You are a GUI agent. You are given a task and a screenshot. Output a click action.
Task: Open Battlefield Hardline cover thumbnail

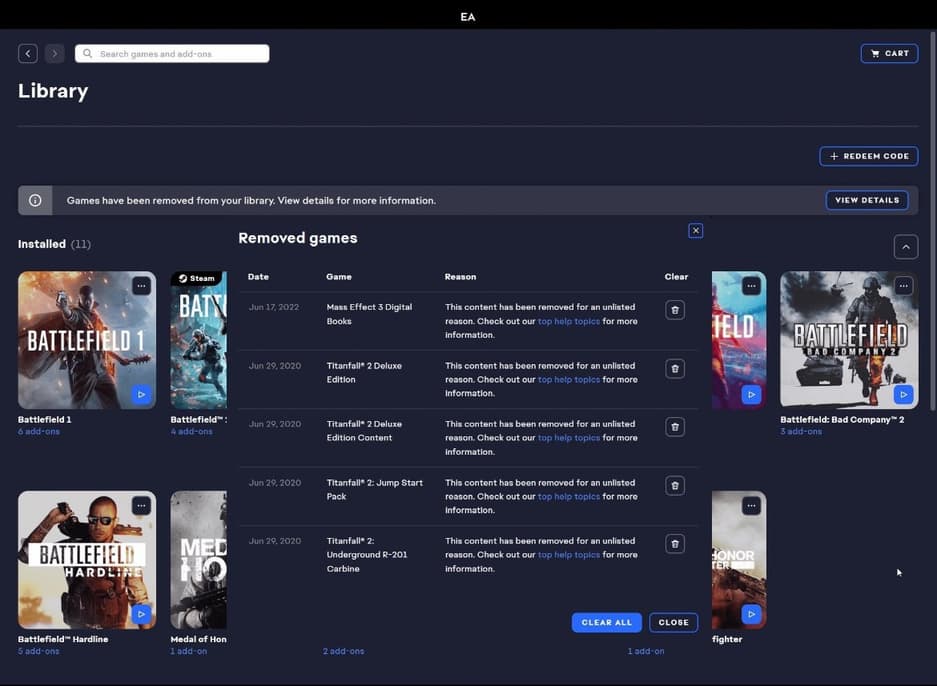[x=87, y=560]
